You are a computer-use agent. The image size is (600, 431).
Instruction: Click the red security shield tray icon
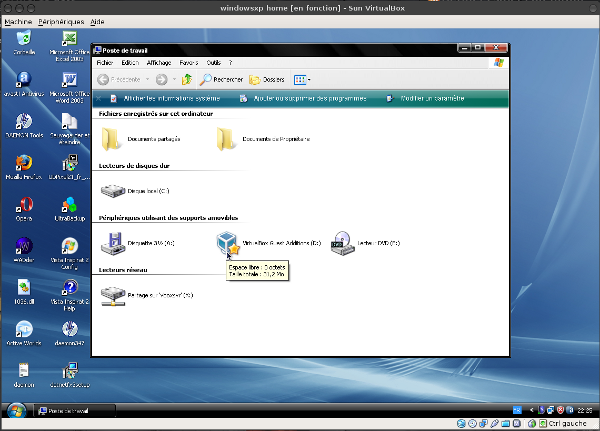(560, 410)
